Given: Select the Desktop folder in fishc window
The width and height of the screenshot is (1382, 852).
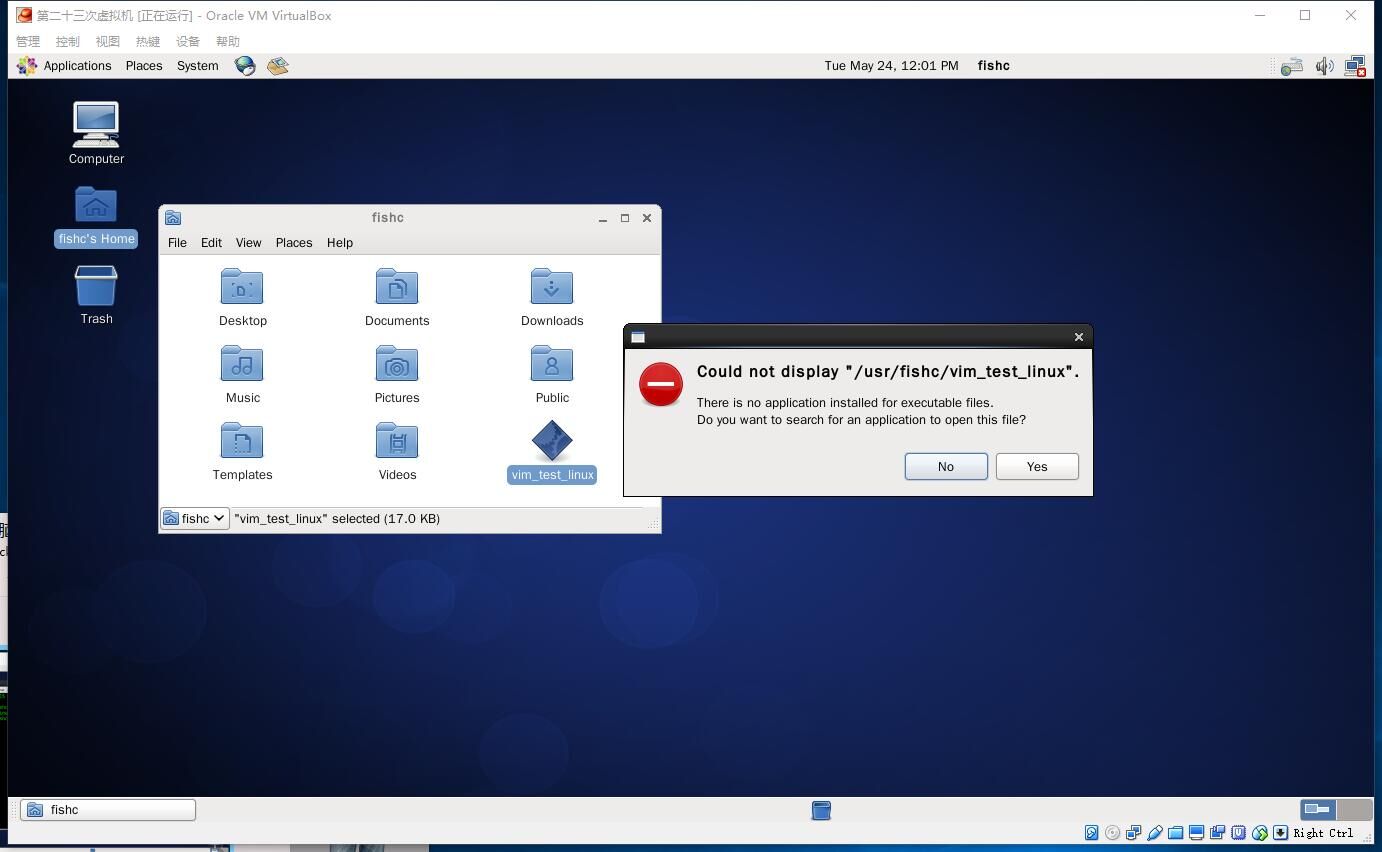Looking at the screenshot, I should click(242, 297).
